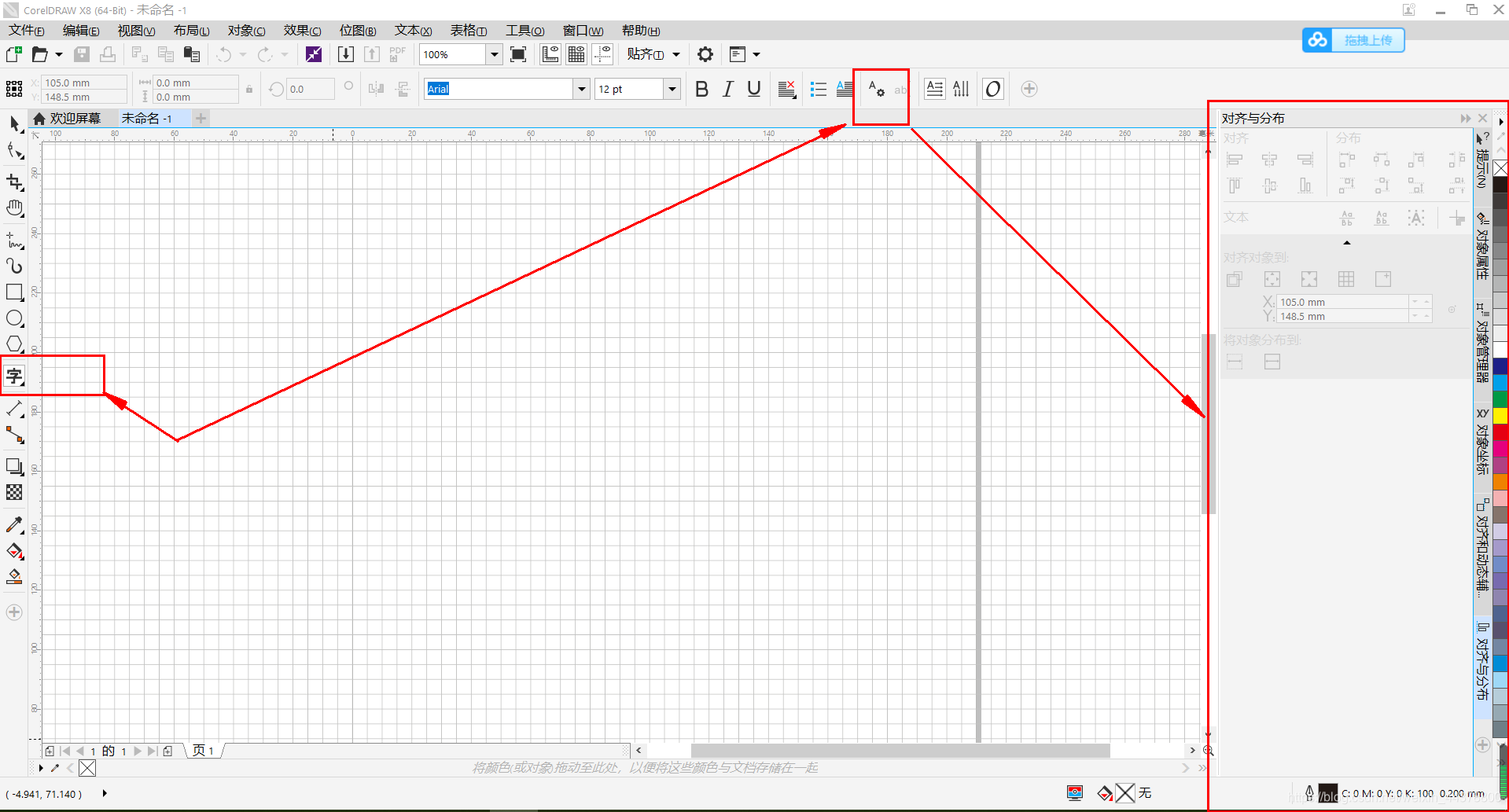Viewport: 1509px width, 812px height.
Task: Select the Pick tool
Action: click(x=14, y=123)
